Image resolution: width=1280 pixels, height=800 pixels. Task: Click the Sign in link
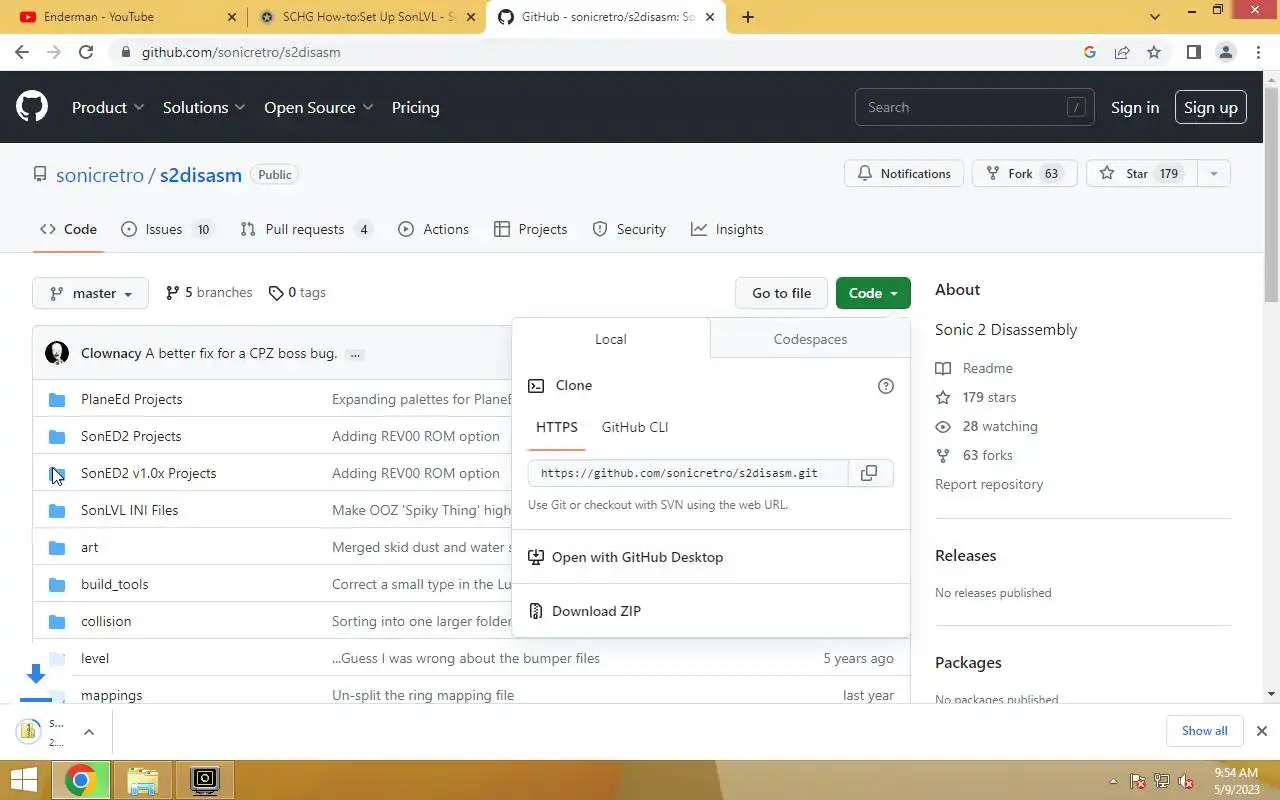click(x=1135, y=107)
